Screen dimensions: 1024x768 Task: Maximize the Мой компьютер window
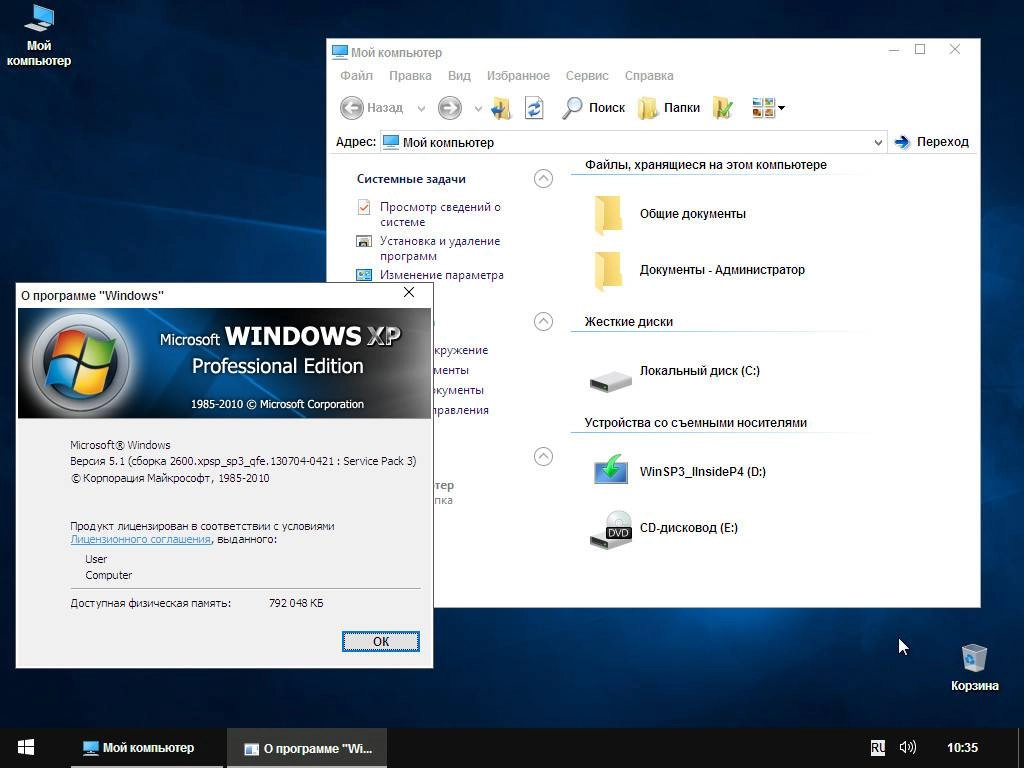pyautogui.click(x=920, y=50)
